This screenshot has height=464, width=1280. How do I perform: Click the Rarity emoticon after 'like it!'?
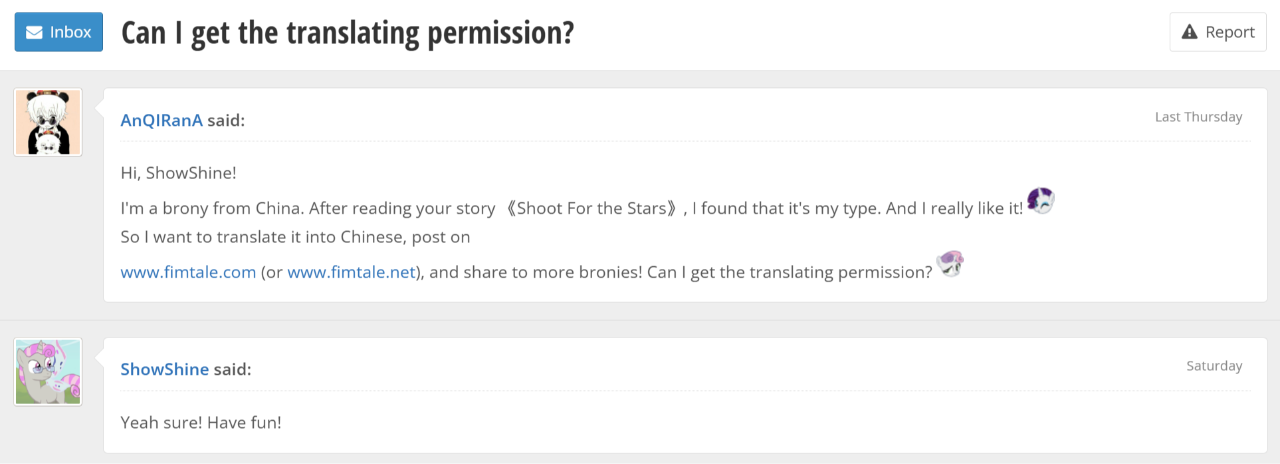click(1040, 202)
